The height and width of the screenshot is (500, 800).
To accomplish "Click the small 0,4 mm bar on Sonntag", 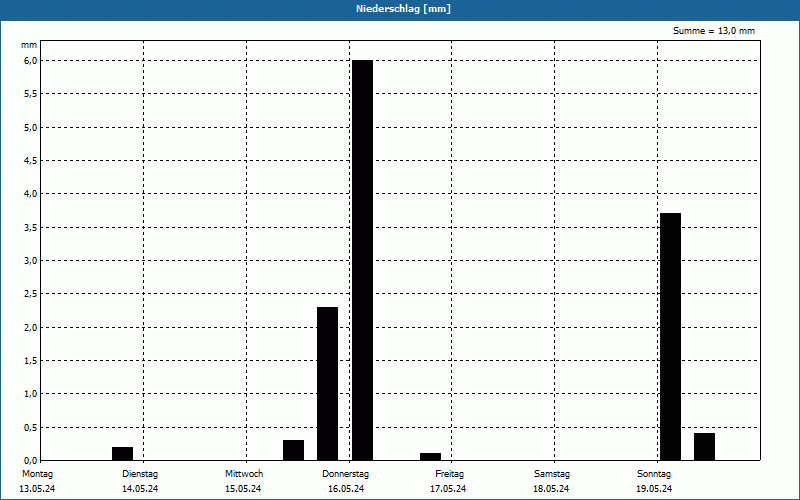I will click(x=705, y=447).
